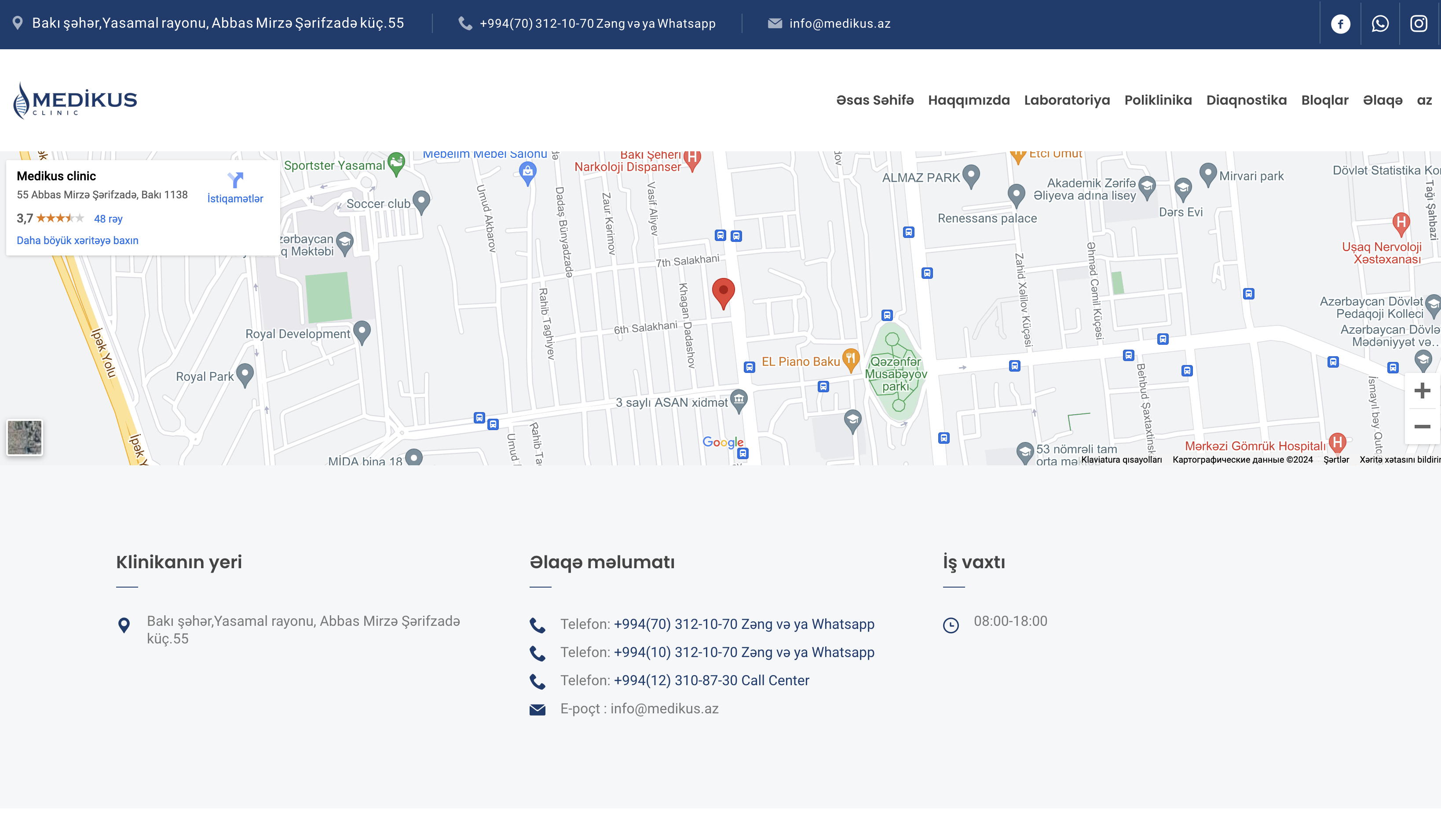Click the İstiqamətlər directions arrow icon
The width and height of the screenshot is (1441, 840).
(x=235, y=180)
